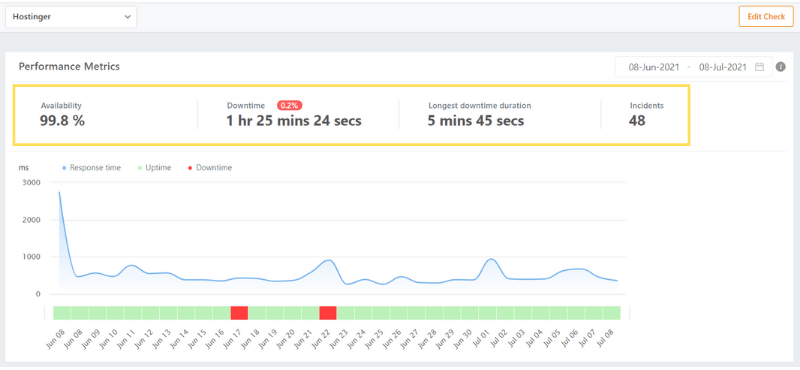This screenshot has height=370, width=800.
Task: Click the Incidents count 48
Action: coord(638,121)
